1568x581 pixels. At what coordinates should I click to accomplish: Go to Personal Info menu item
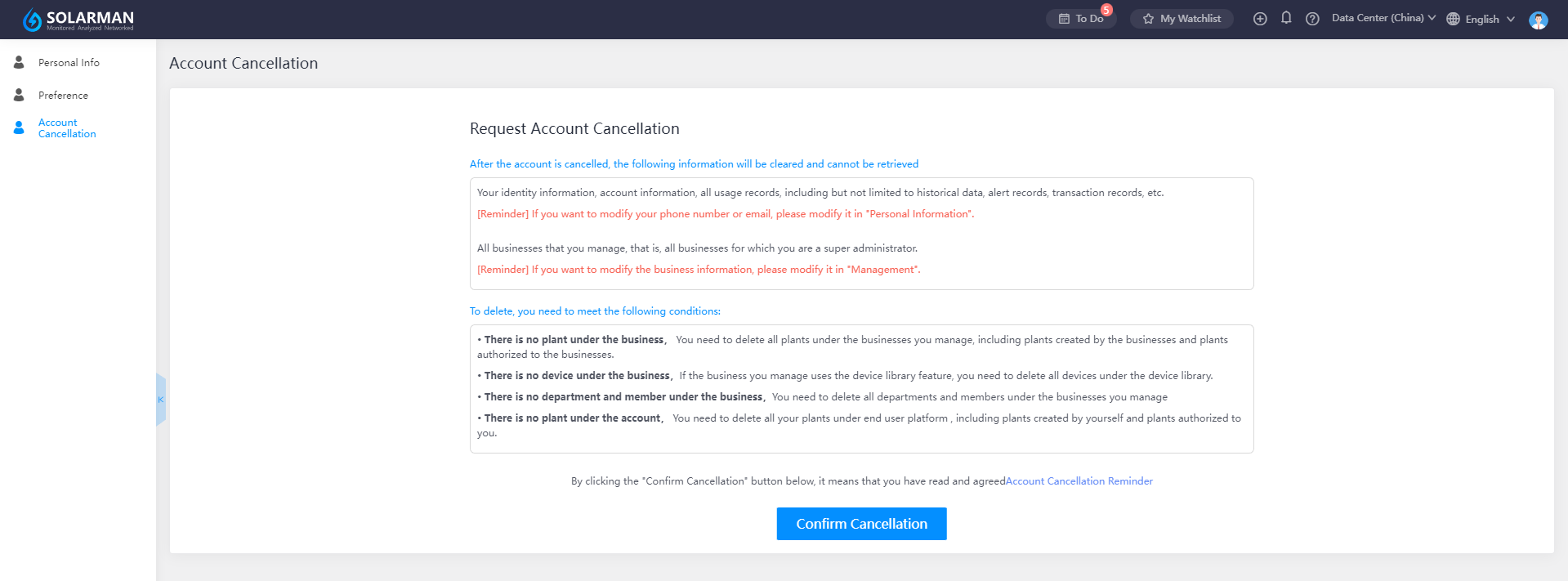click(x=69, y=62)
